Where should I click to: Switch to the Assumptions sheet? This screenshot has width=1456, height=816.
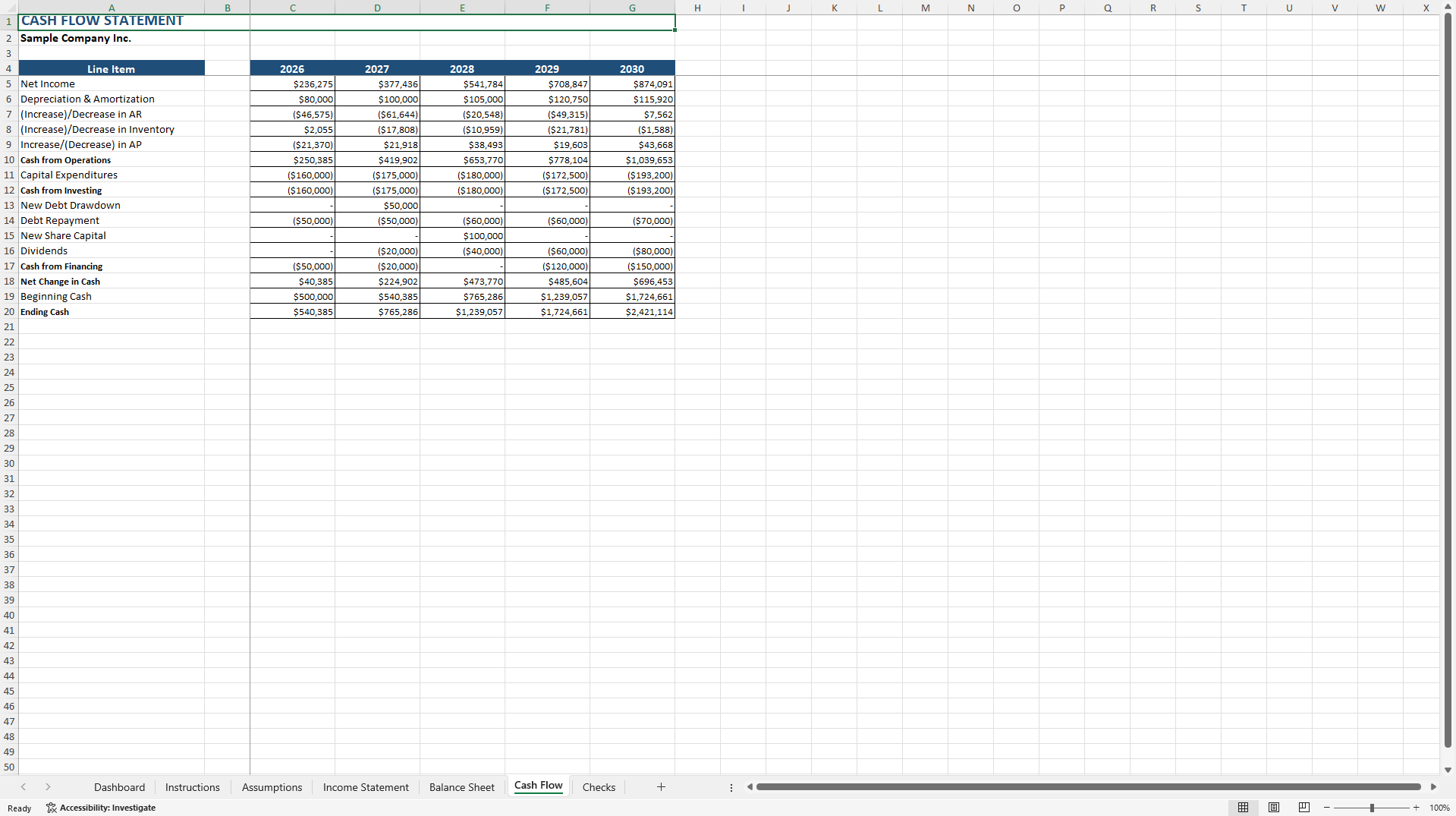(272, 787)
